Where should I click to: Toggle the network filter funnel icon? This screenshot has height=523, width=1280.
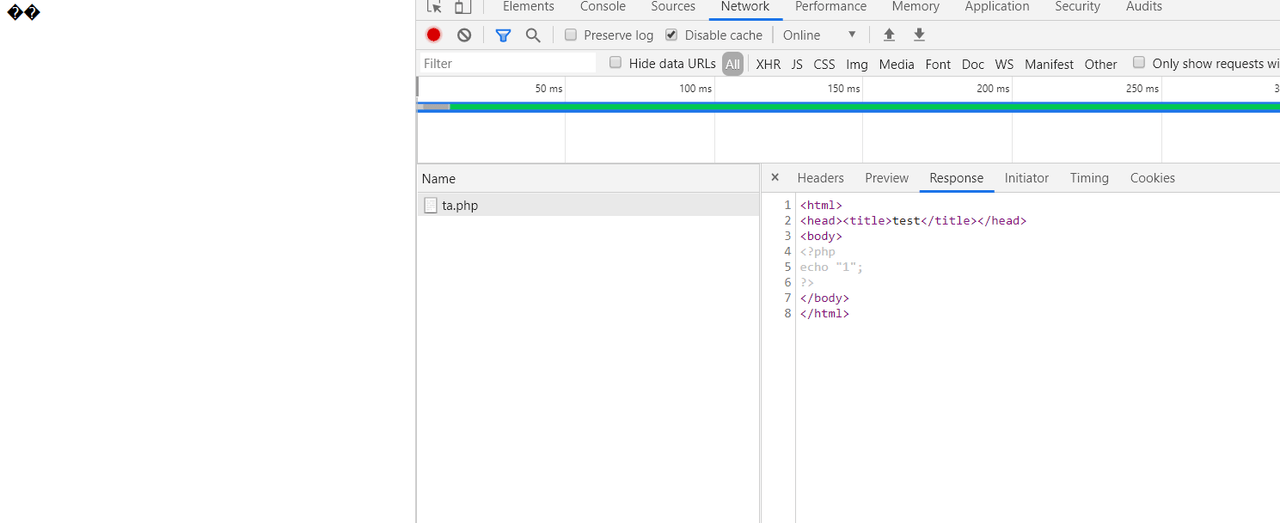click(x=503, y=35)
